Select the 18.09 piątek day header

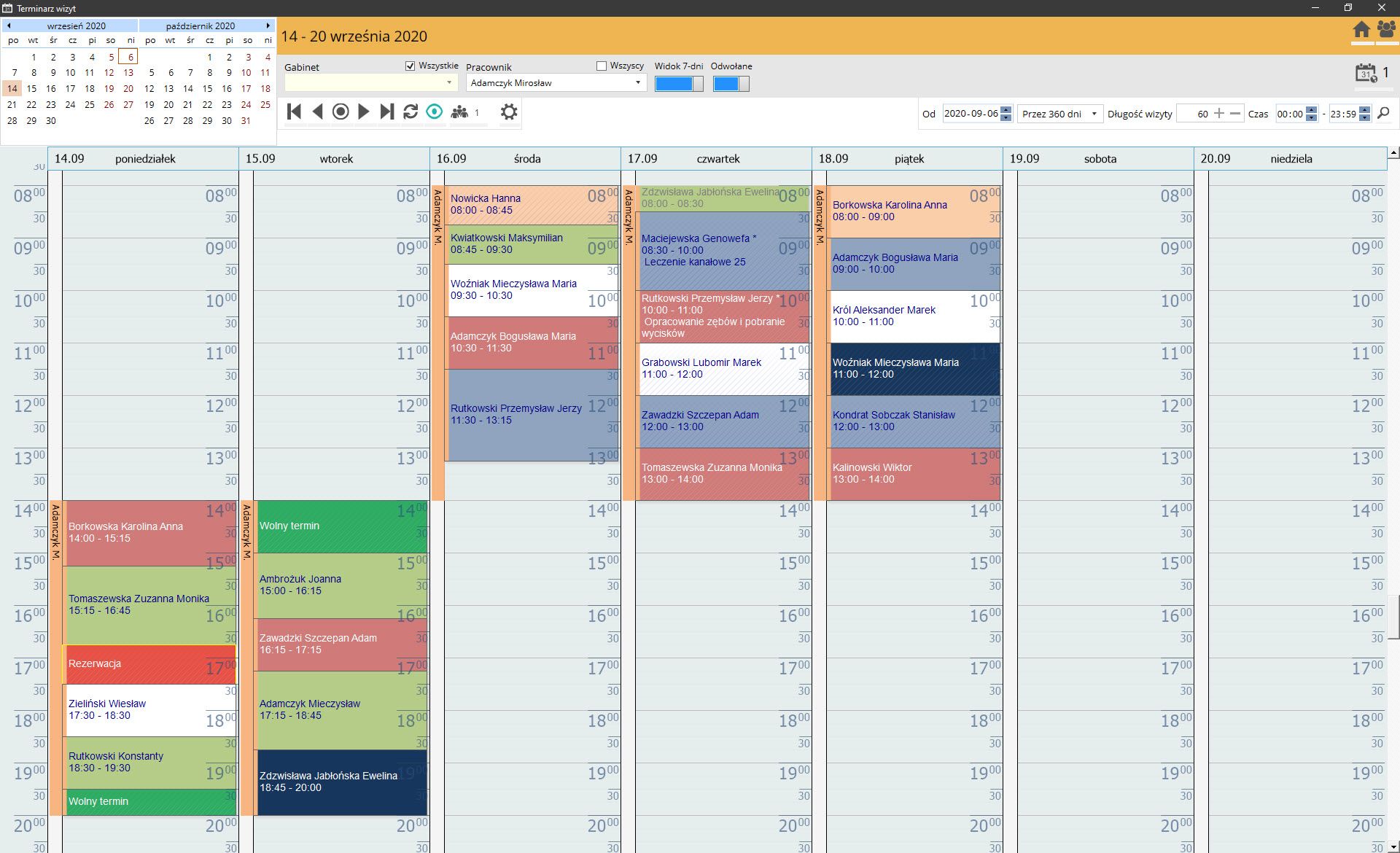(908, 158)
